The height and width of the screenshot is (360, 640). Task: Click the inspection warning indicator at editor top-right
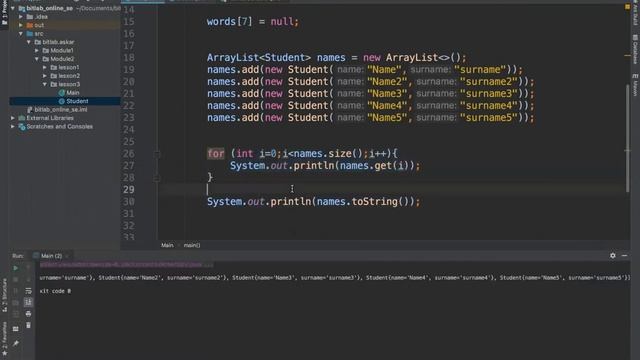[627, 7]
